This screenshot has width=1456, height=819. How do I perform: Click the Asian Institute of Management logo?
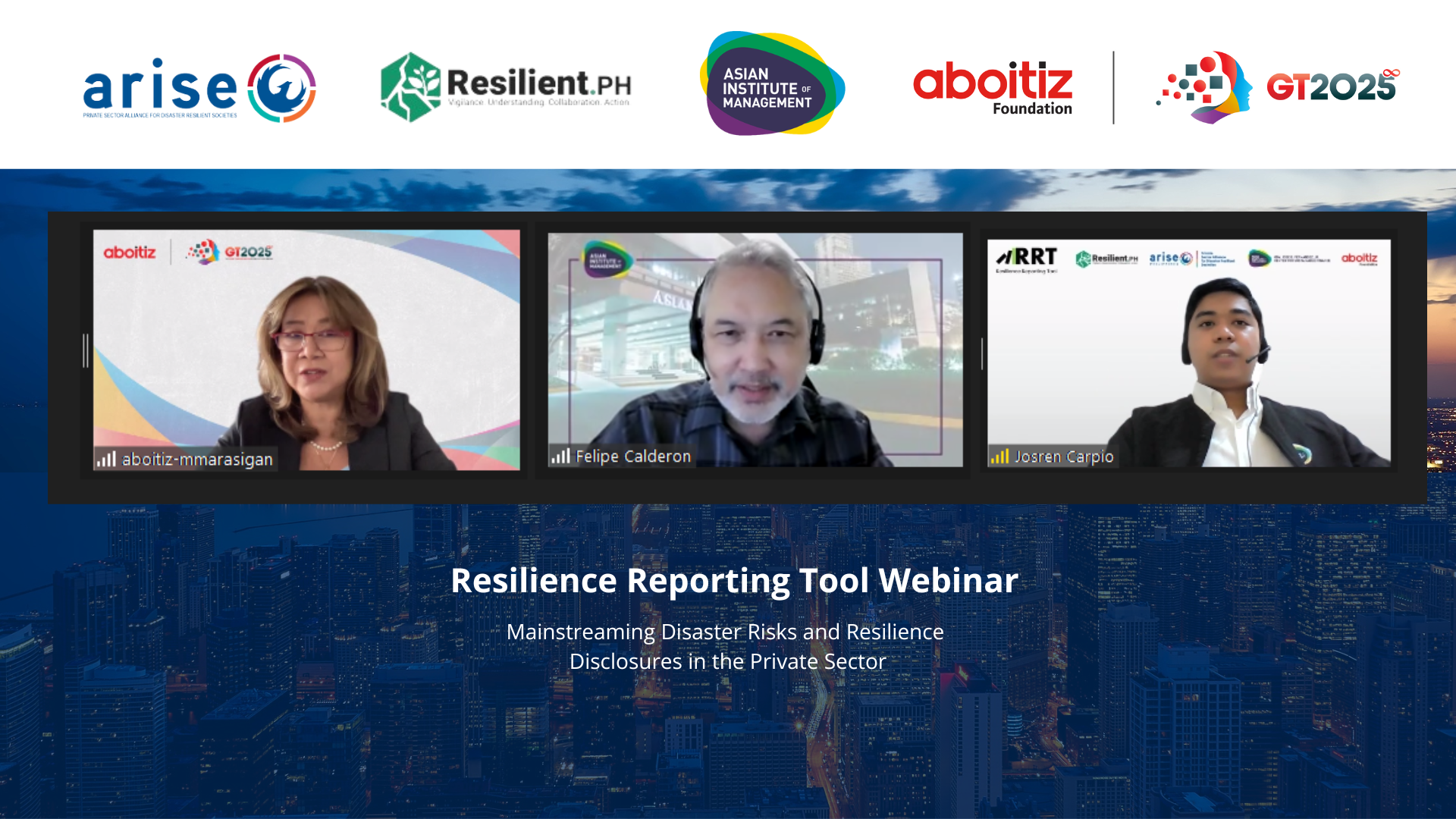click(x=772, y=83)
